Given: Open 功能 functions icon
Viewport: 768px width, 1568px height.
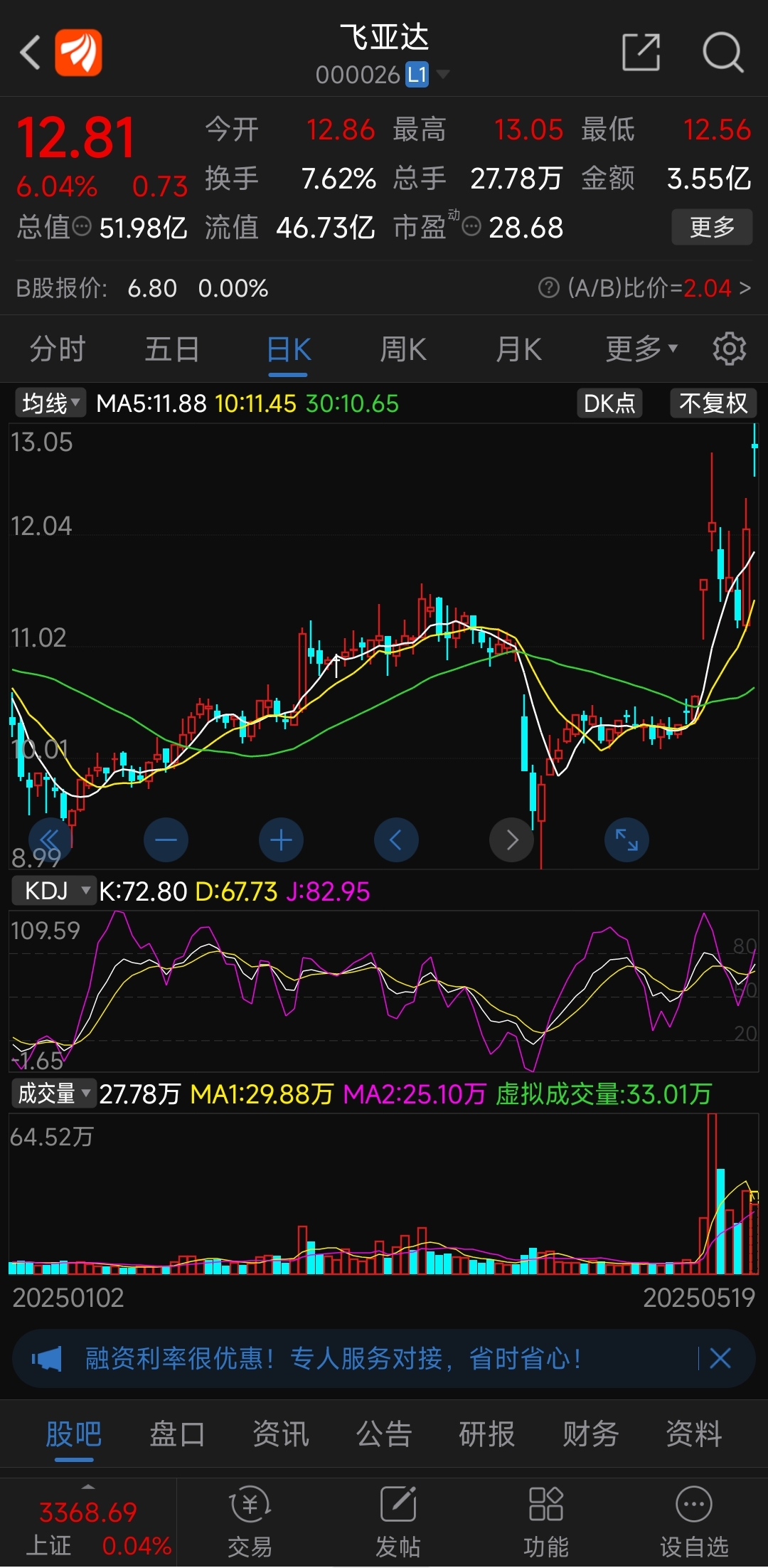Looking at the screenshot, I should (x=546, y=1522).
